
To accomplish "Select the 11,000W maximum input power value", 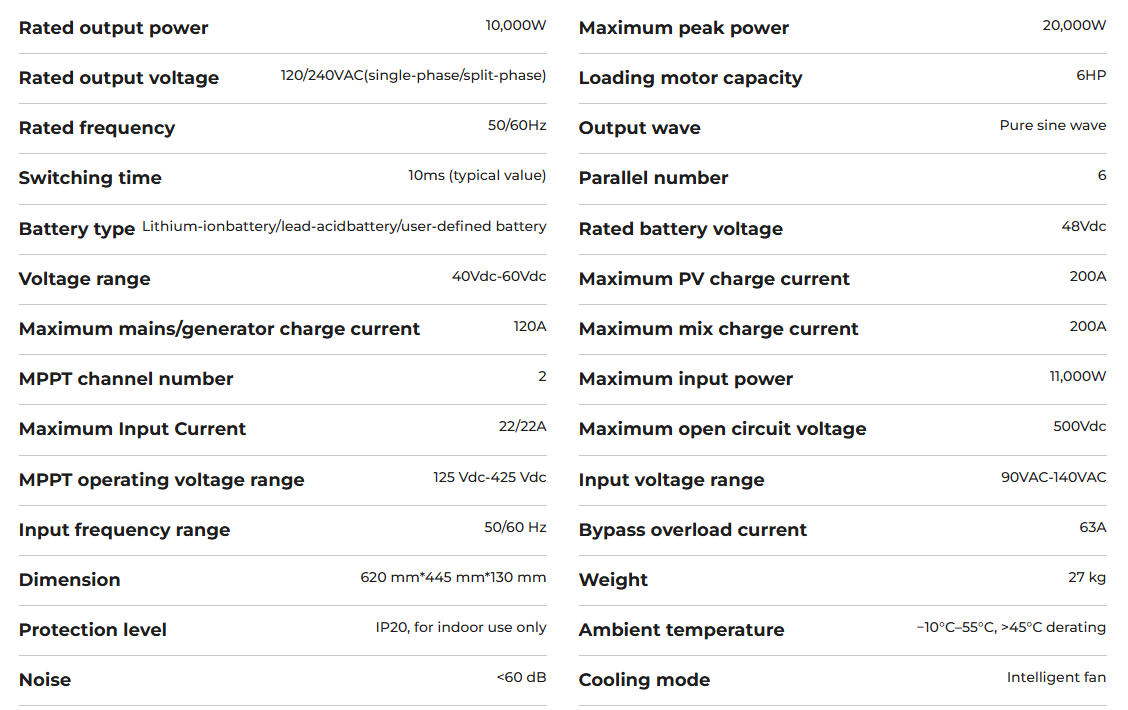I will [x=1078, y=376].
